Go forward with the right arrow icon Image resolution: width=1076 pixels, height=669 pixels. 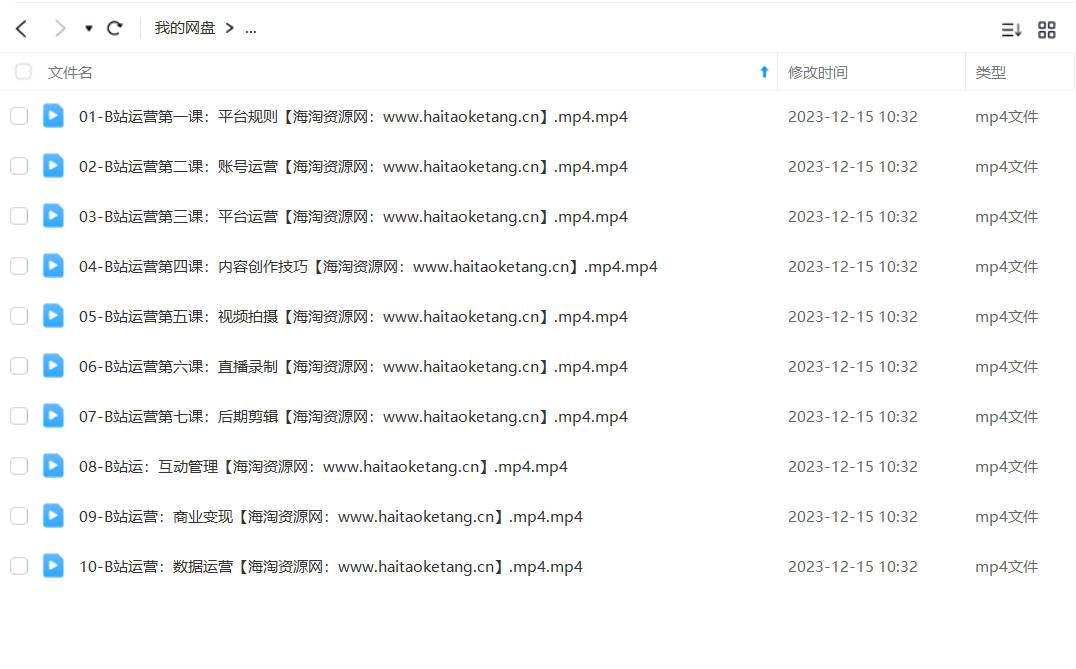click(60, 28)
